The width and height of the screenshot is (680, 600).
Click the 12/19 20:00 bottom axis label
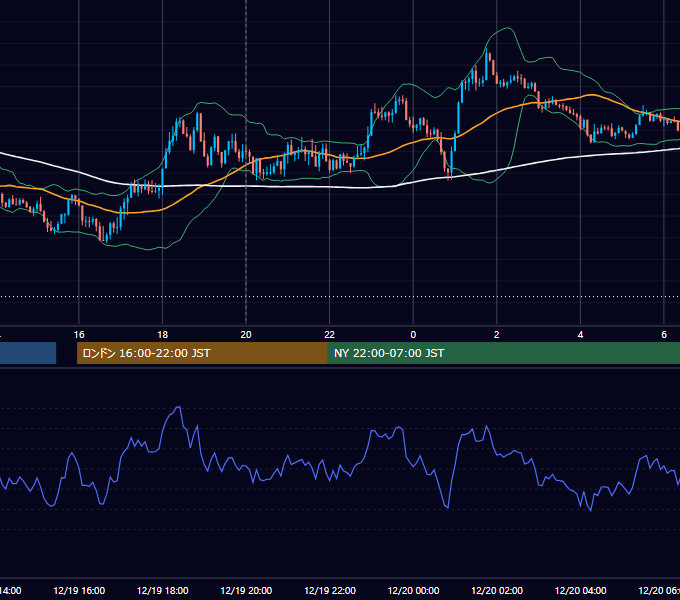coord(246,590)
